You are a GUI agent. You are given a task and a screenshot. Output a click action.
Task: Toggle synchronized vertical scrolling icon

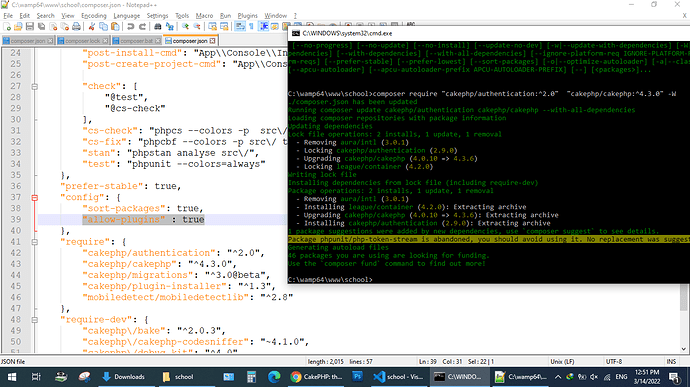(213, 27)
